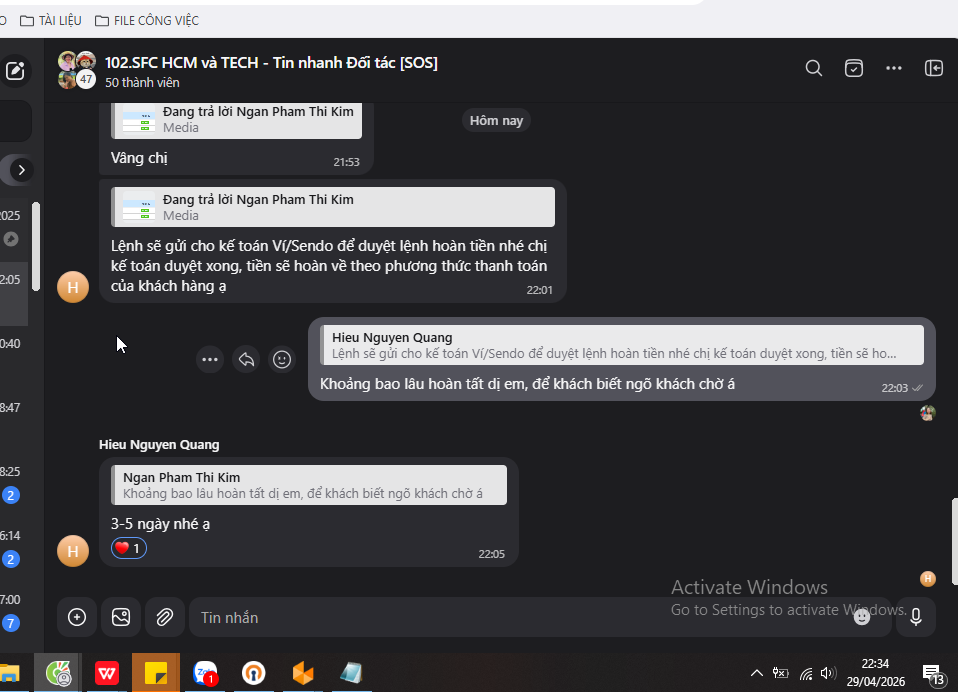Toggle the conversation info side panel
958x692 pixels.
(x=934, y=68)
